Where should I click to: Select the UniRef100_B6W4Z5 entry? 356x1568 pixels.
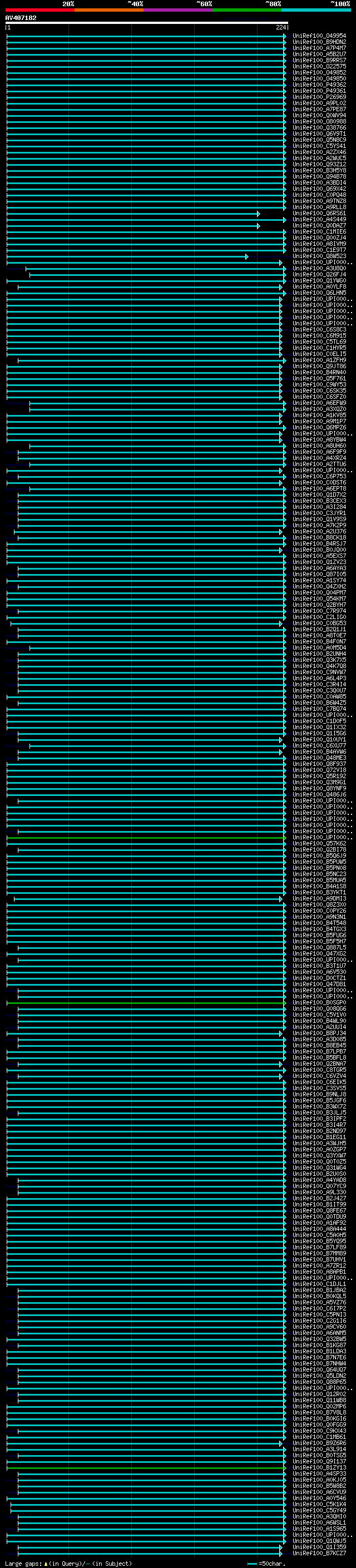pos(319,703)
